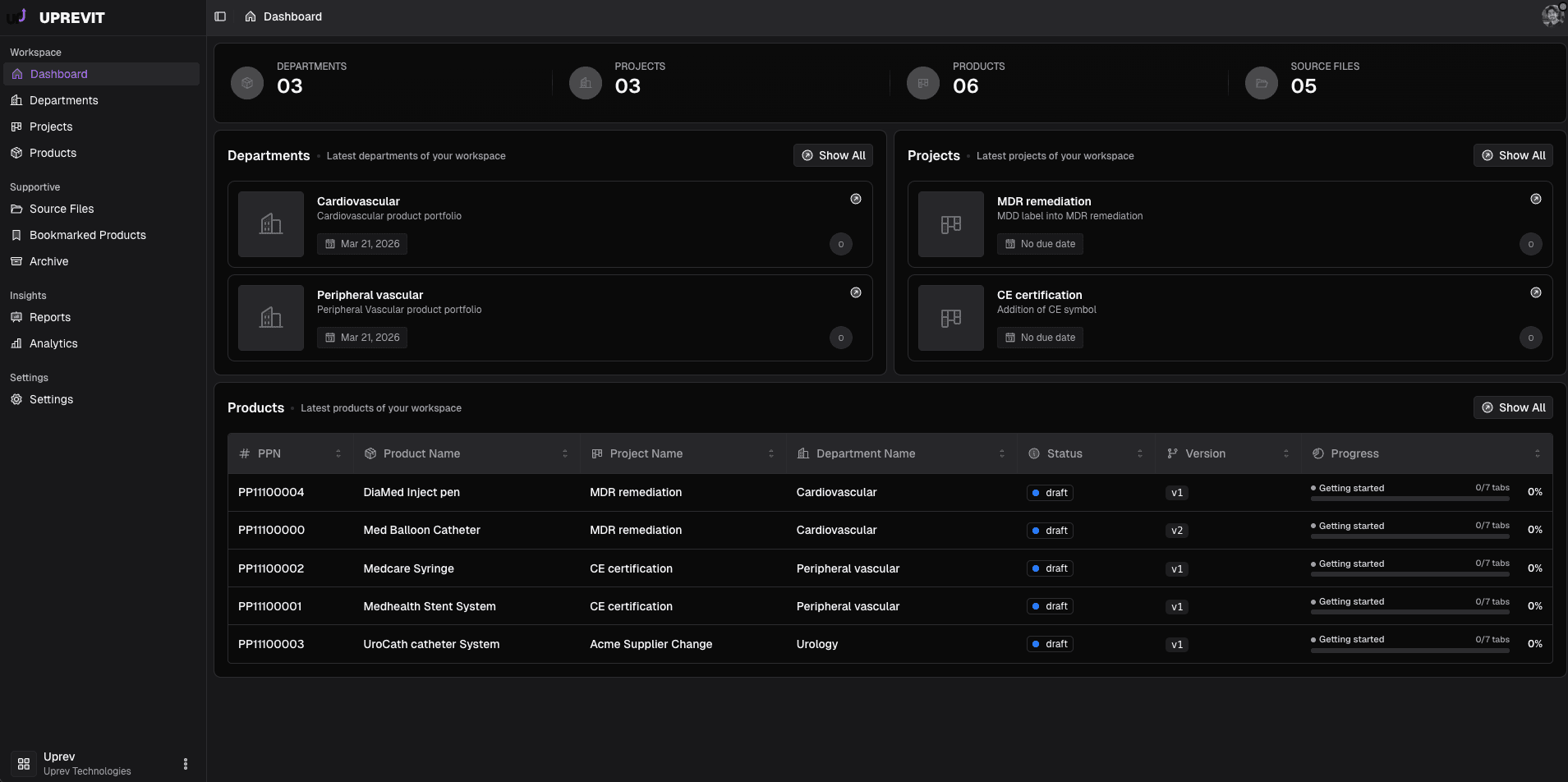Click the Source Files icon in the sidebar

tap(16, 209)
